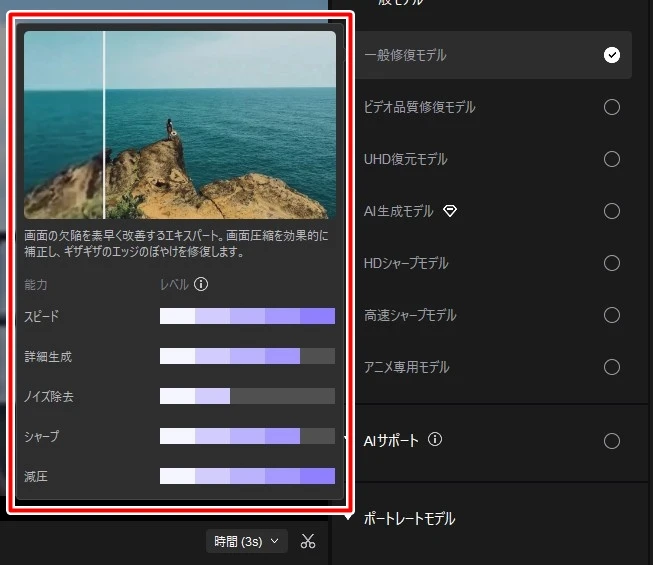653x565 pixels.
Task: Open the 時間 (3s) dropdown
Action: pos(247,541)
